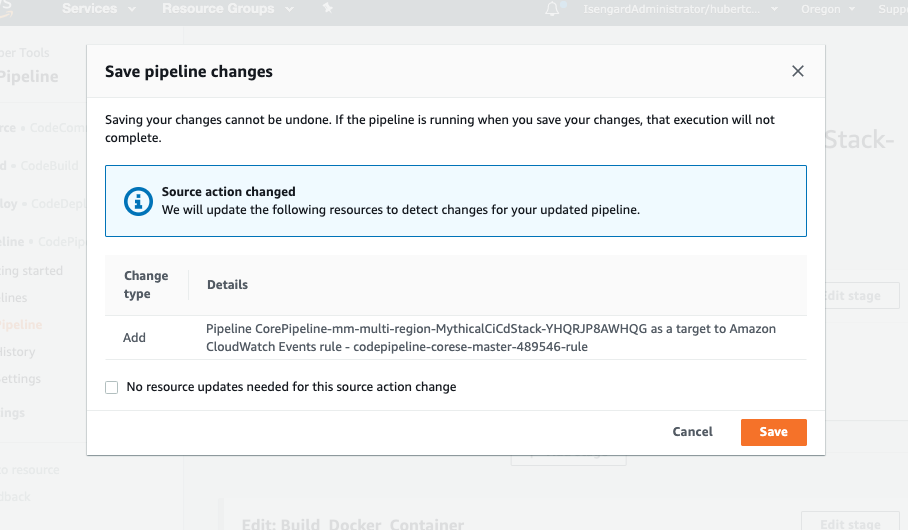Check No resource updates needed checkbox
908x530 pixels.
pyautogui.click(x=112, y=387)
